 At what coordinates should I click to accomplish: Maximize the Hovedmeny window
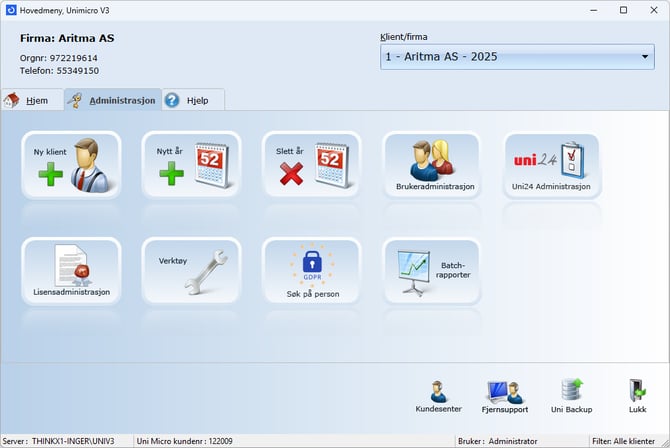(623, 10)
